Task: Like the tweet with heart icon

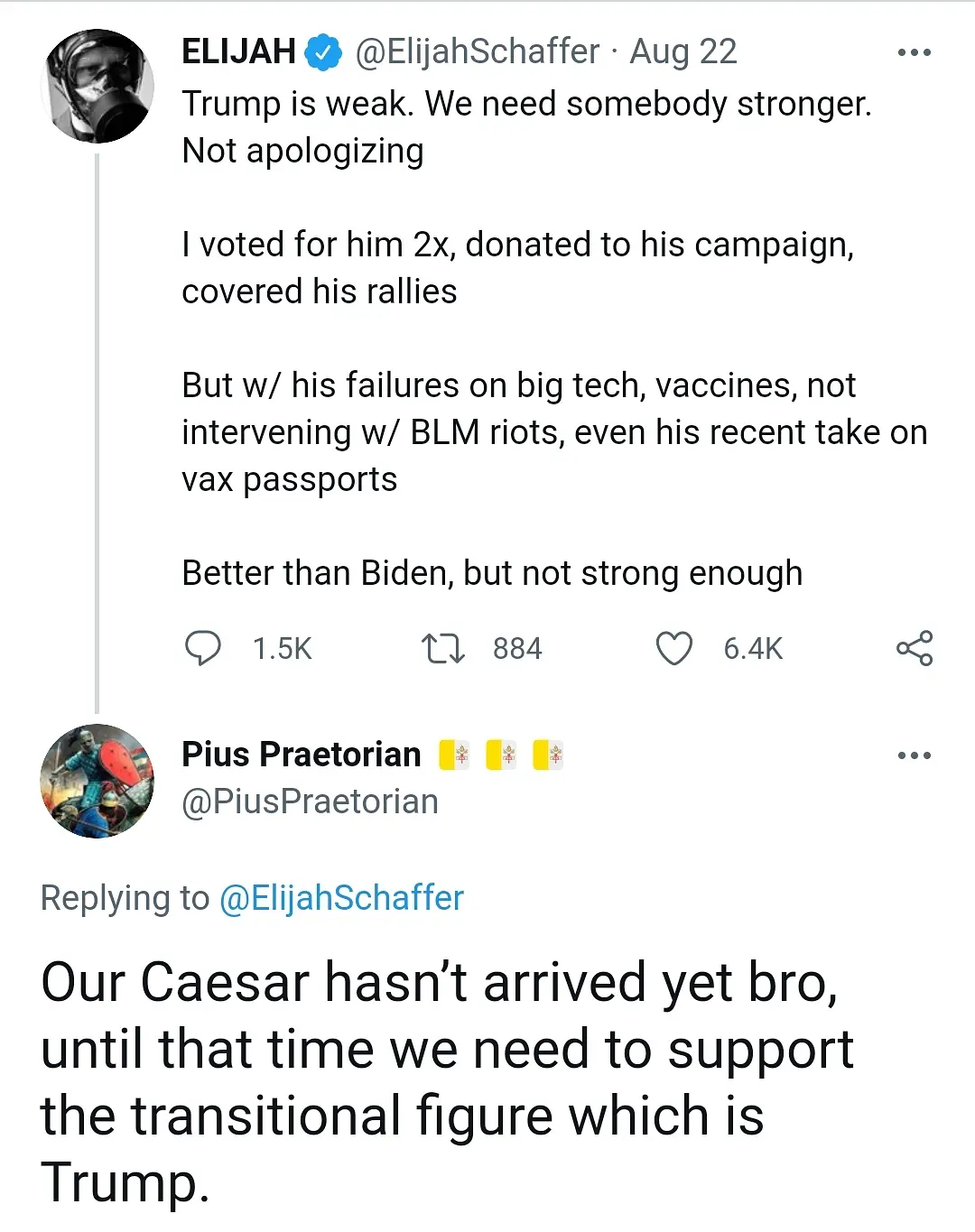Action: click(x=673, y=648)
